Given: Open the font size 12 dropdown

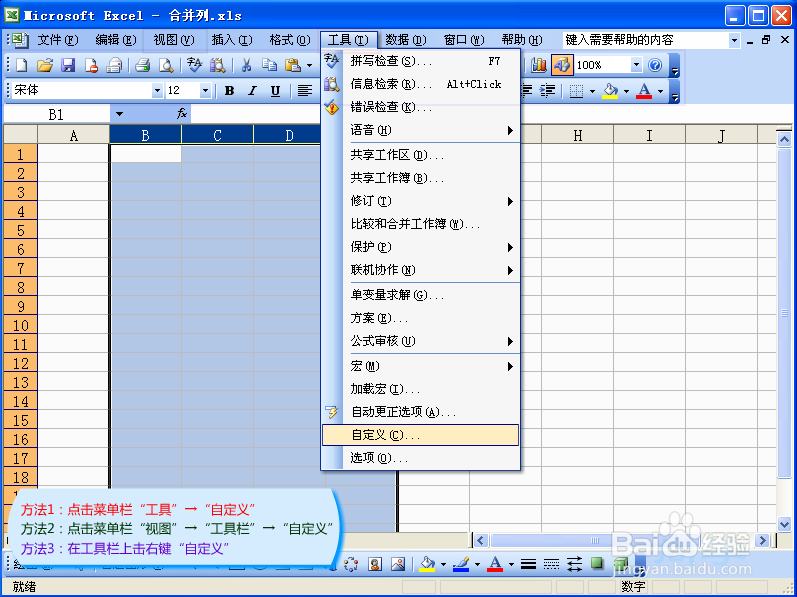Looking at the screenshot, I should [x=205, y=91].
